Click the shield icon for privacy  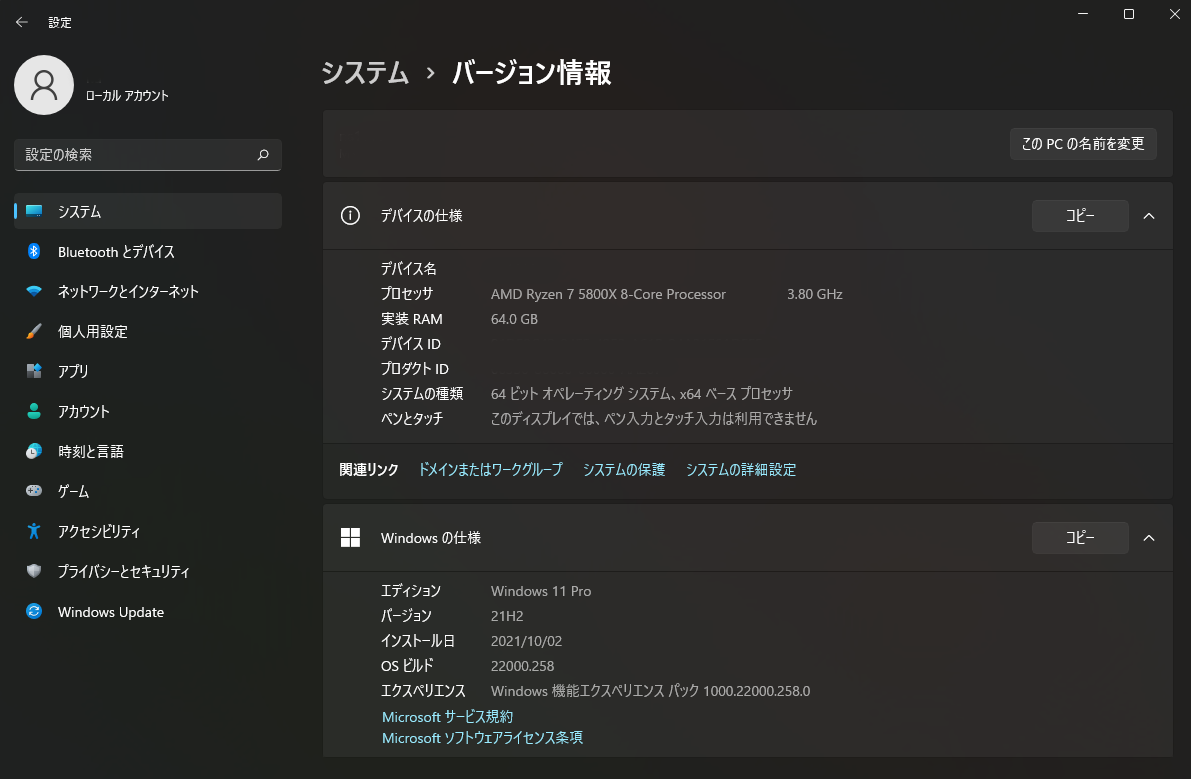(34, 571)
